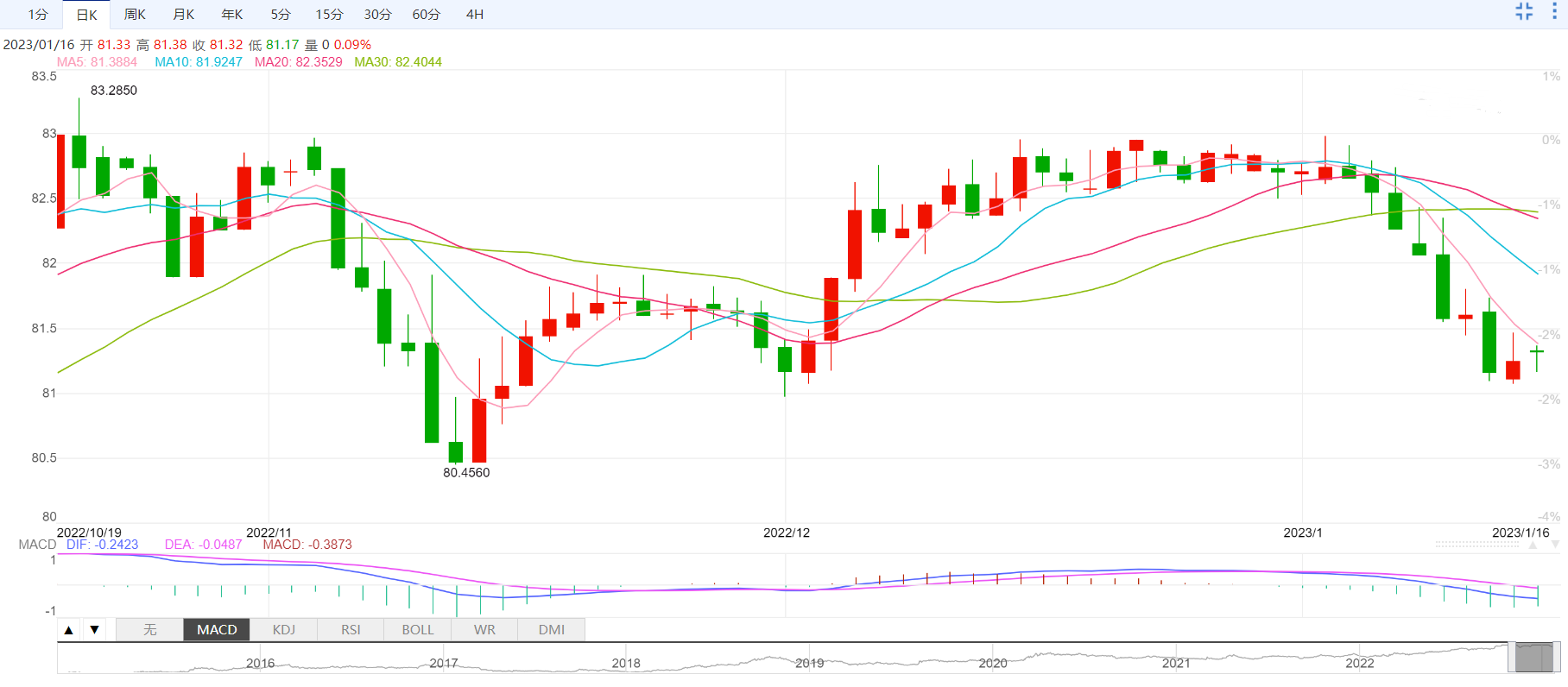Exit fullscreen using the collapse icon

tap(1524, 11)
